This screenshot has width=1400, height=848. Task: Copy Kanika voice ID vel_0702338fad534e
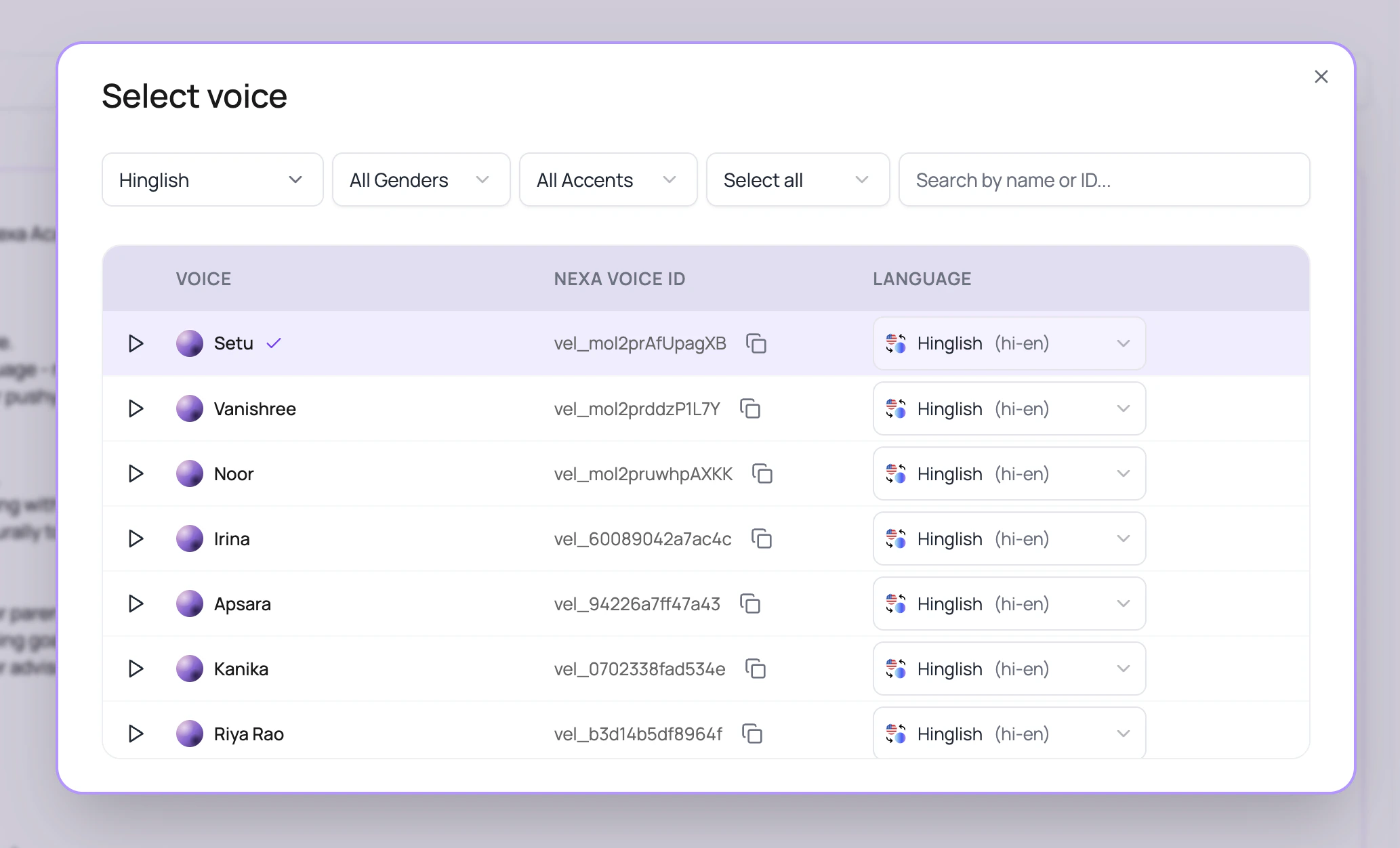[x=756, y=669]
